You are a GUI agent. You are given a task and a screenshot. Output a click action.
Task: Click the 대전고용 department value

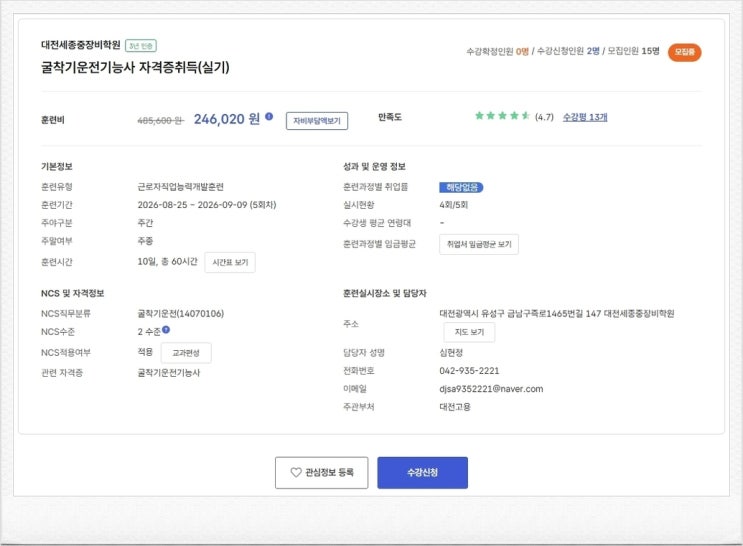coord(455,407)
